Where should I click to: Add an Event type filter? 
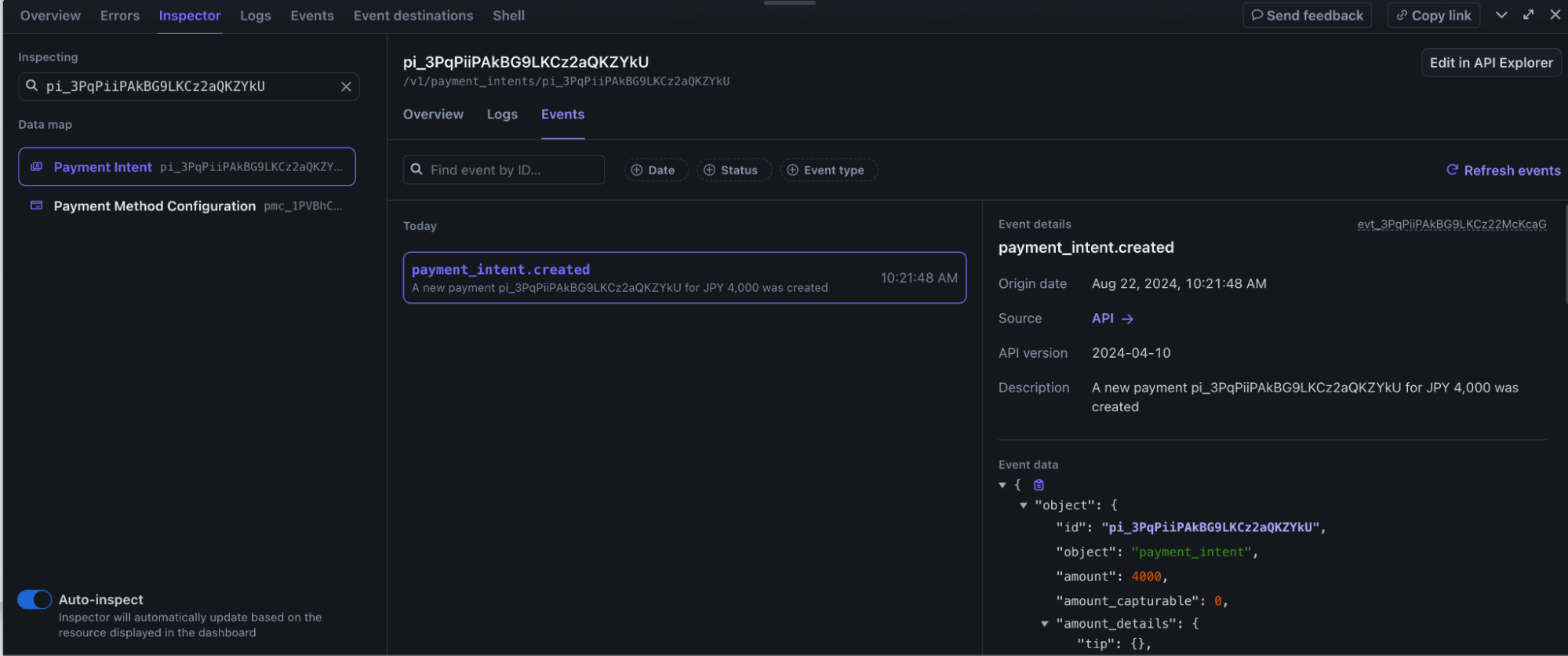point(828,170)
